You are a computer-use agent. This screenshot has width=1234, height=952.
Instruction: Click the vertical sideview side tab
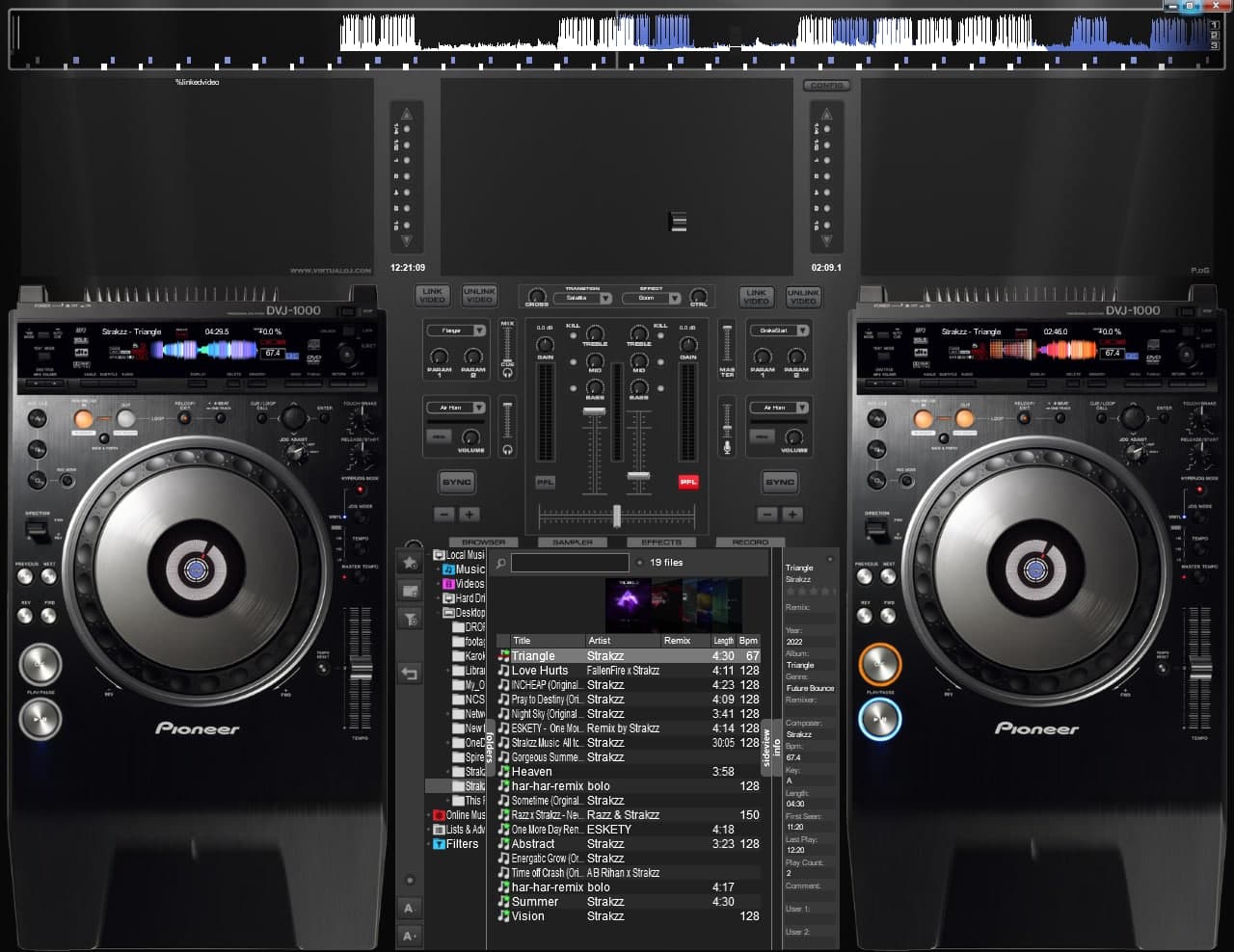(767, 747)
